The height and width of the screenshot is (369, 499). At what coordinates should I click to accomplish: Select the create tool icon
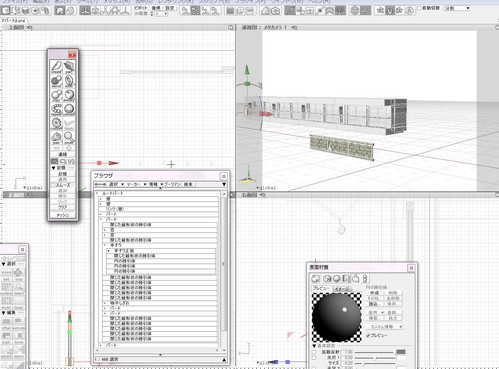tap(56, 66)
